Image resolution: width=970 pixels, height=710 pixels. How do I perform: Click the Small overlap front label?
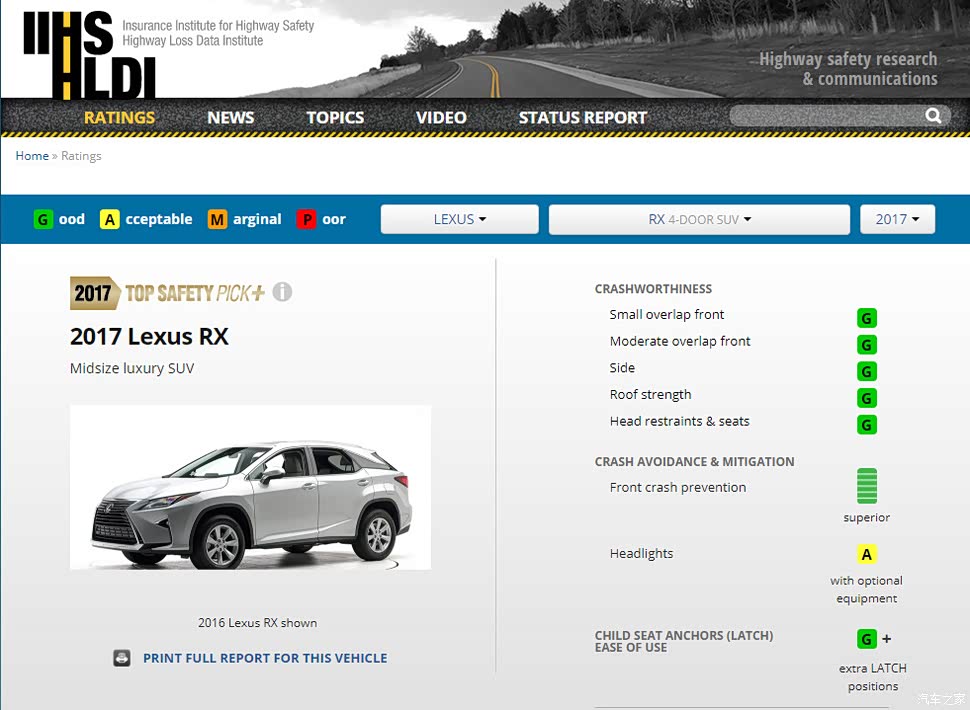[667, 314]
